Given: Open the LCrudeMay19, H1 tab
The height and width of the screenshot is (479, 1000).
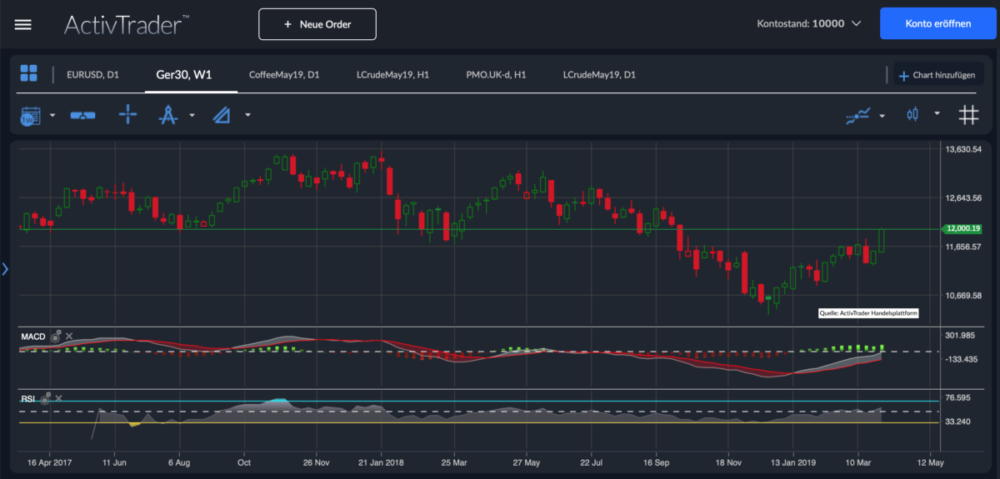Looking at the screenshot, I should pos(392,75).
